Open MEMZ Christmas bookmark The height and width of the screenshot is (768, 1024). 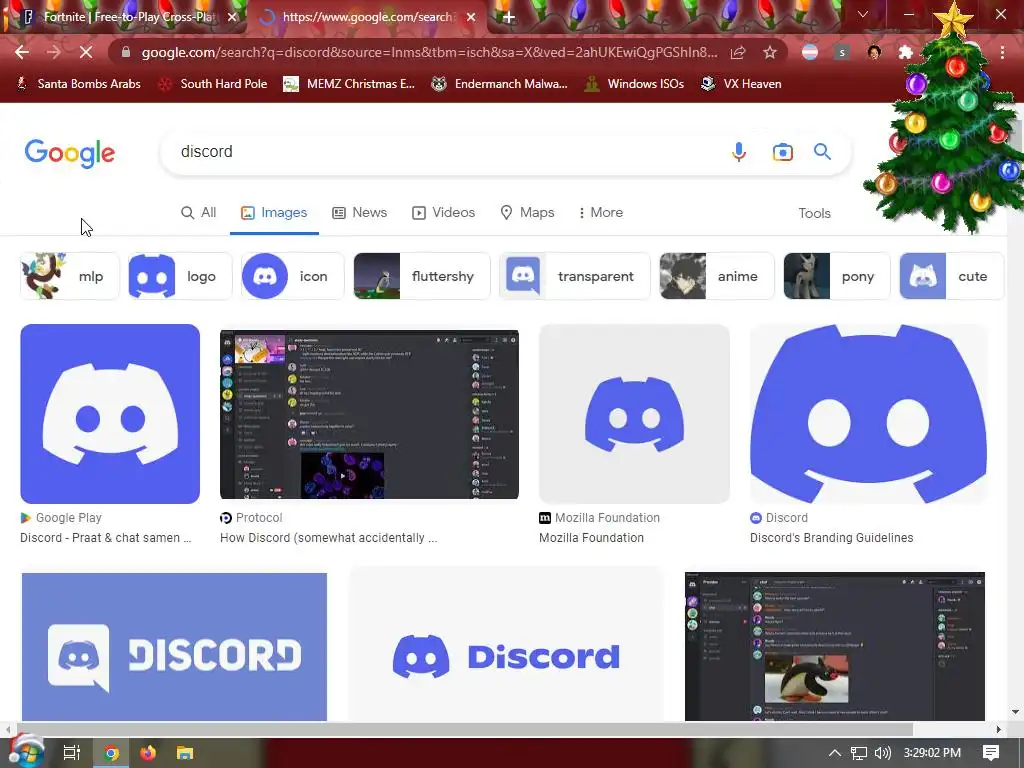pos(349,84)
